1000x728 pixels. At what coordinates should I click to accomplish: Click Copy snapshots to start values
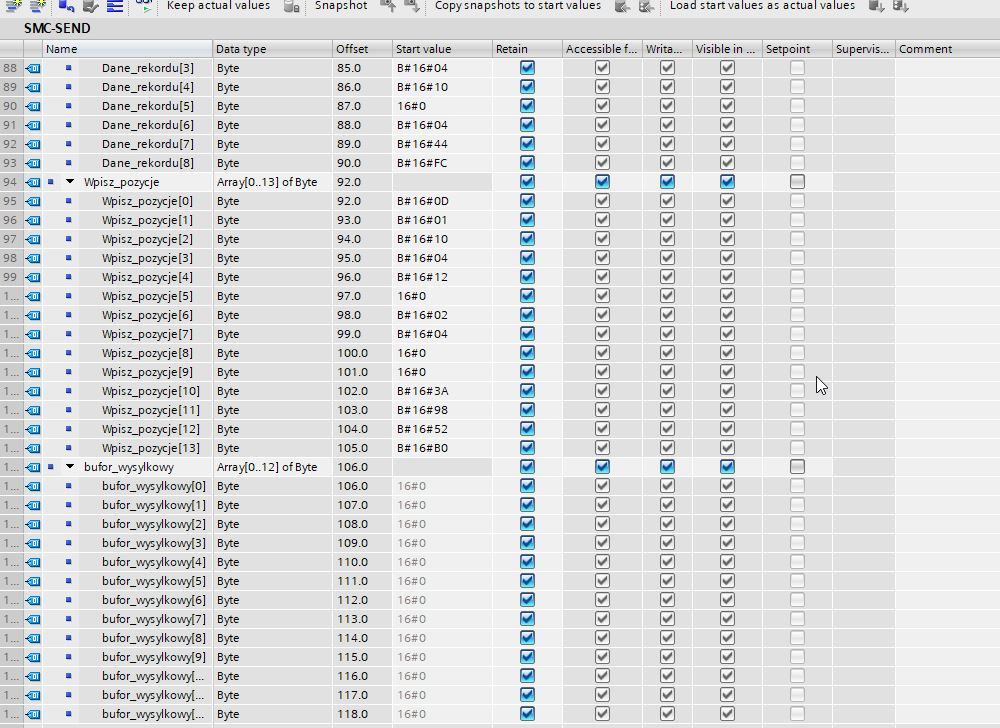pos(517,6)
